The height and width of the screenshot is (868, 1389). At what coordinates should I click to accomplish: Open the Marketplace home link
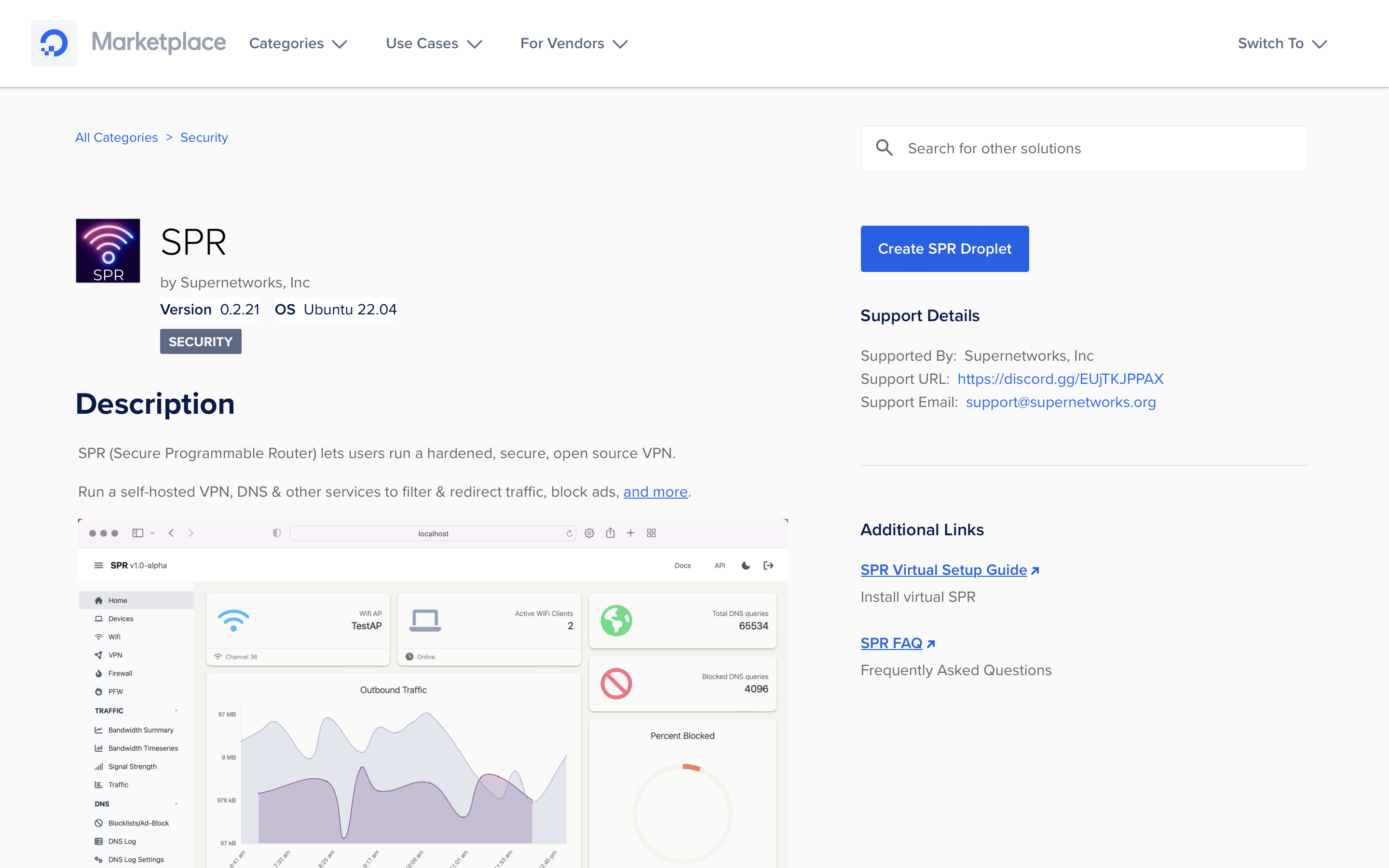[x=158, y=42]
